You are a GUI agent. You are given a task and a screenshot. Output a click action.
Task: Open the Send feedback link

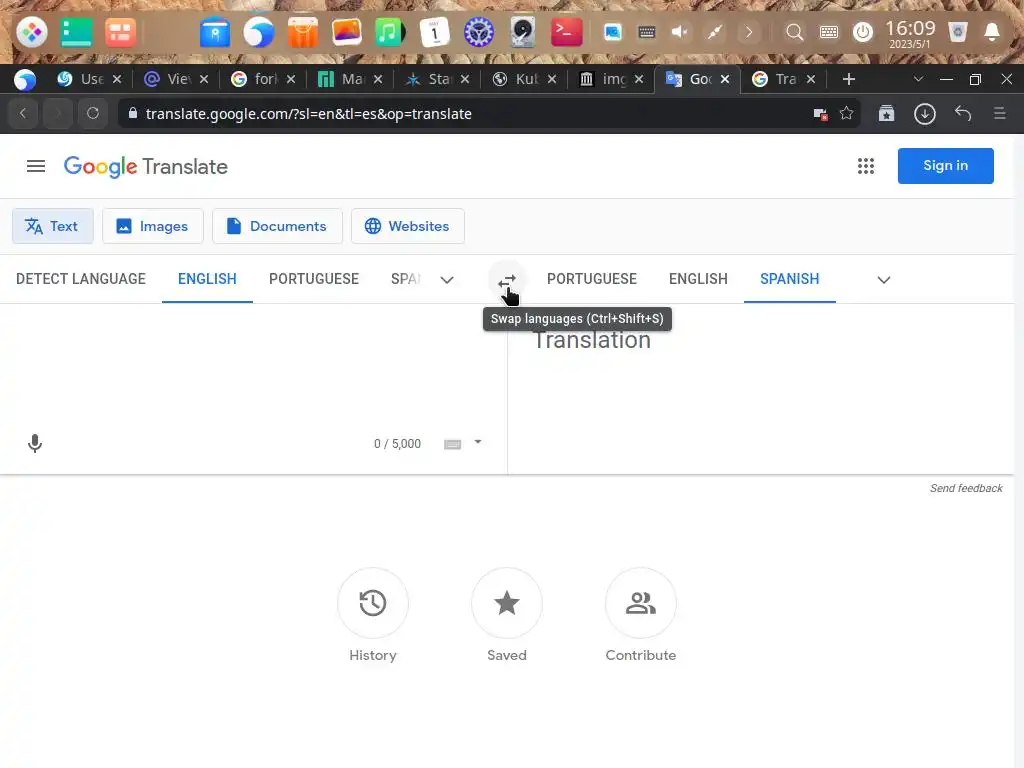coord(966,488)
